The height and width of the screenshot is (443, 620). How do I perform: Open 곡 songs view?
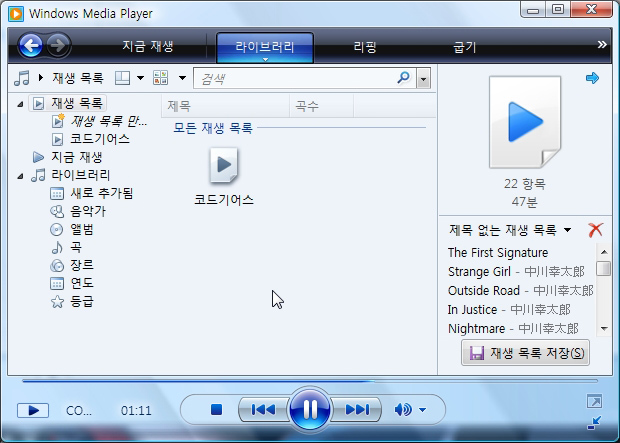pos(66,247)
